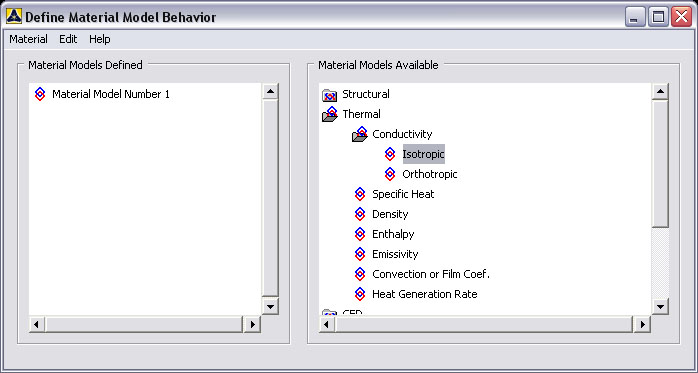Click the Emissivity diamond icon
698x373 pixels.
(360, 254)
